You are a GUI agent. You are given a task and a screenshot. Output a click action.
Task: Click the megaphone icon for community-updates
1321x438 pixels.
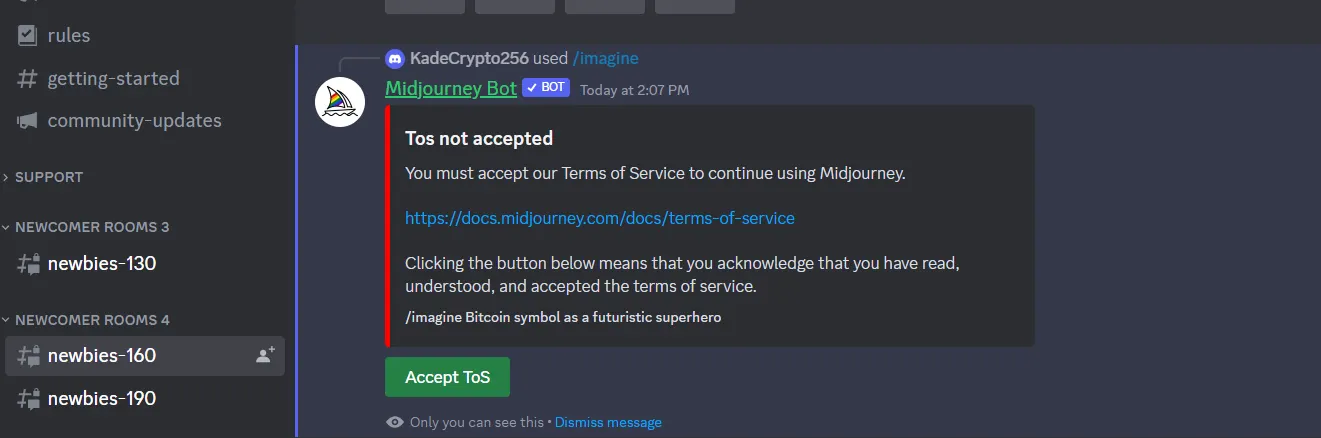pyautogui.click(x=27, y=121)
